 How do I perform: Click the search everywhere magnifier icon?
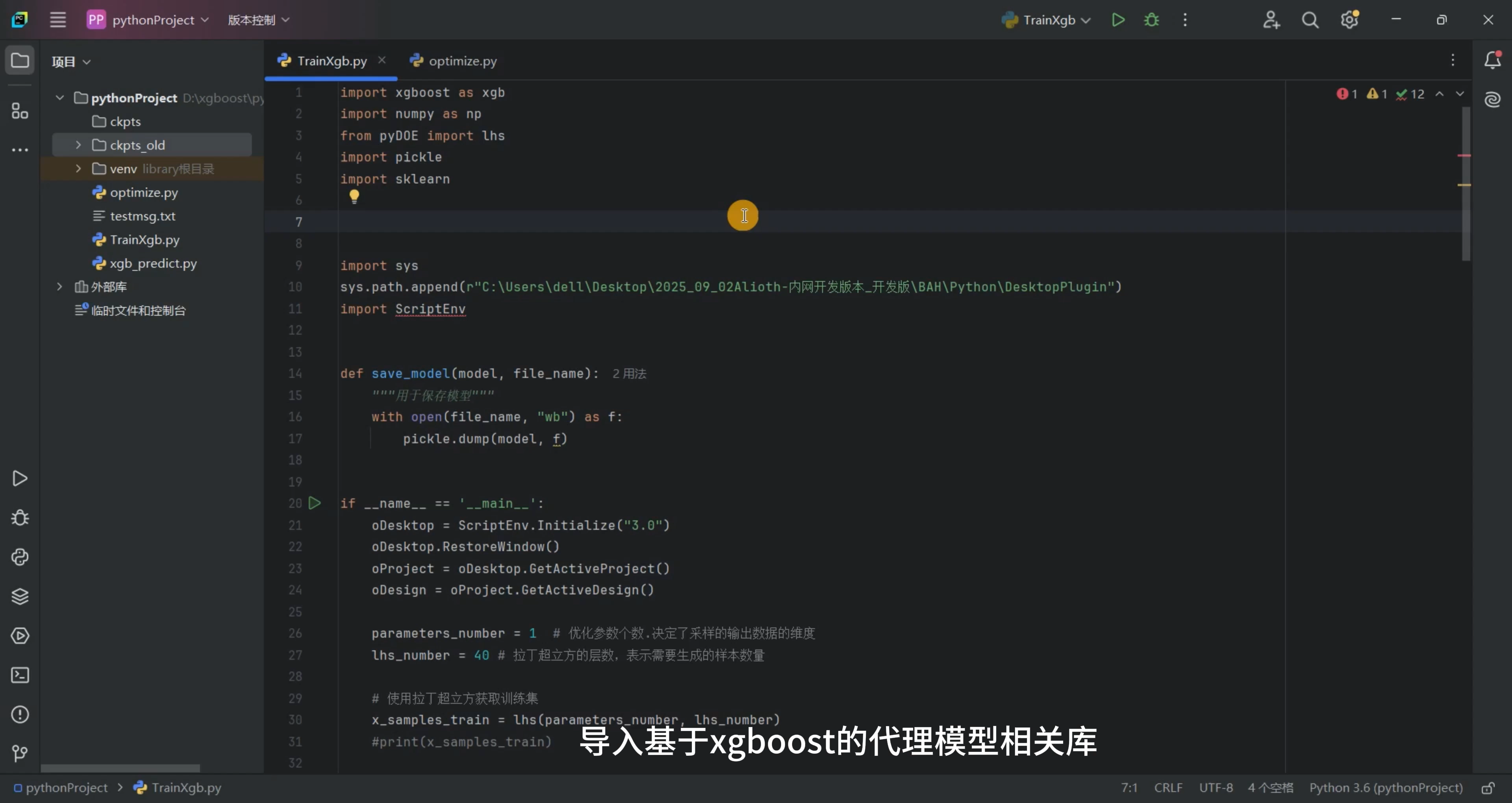1310,20
